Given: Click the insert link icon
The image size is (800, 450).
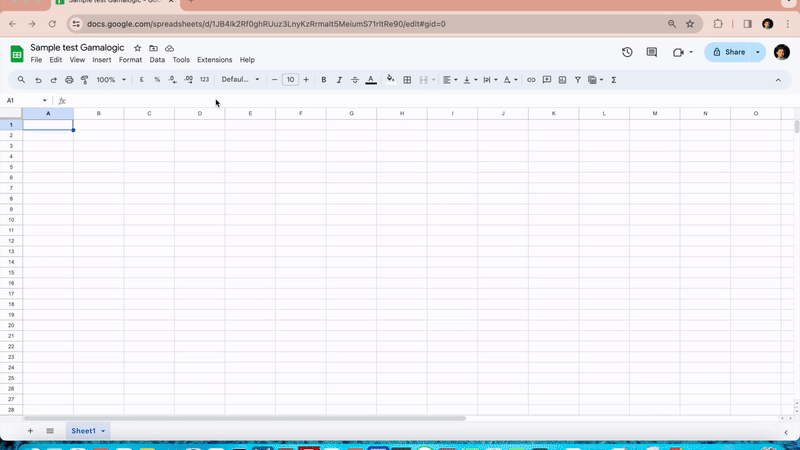Looking at the screenshot, I should pos(531,80).
